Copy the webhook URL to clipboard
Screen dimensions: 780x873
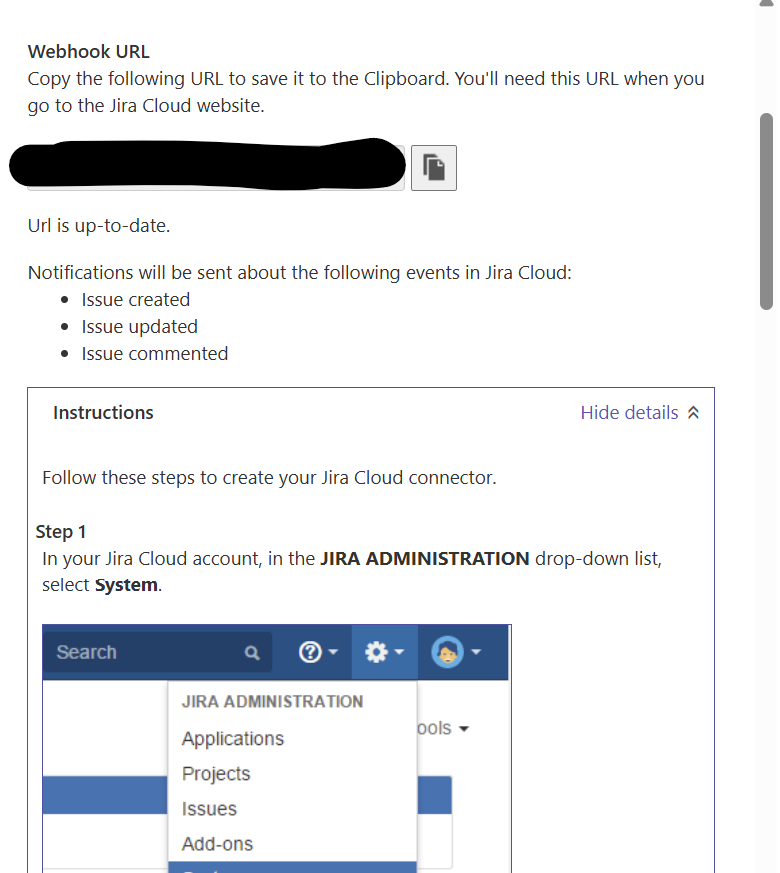(434, 168)
